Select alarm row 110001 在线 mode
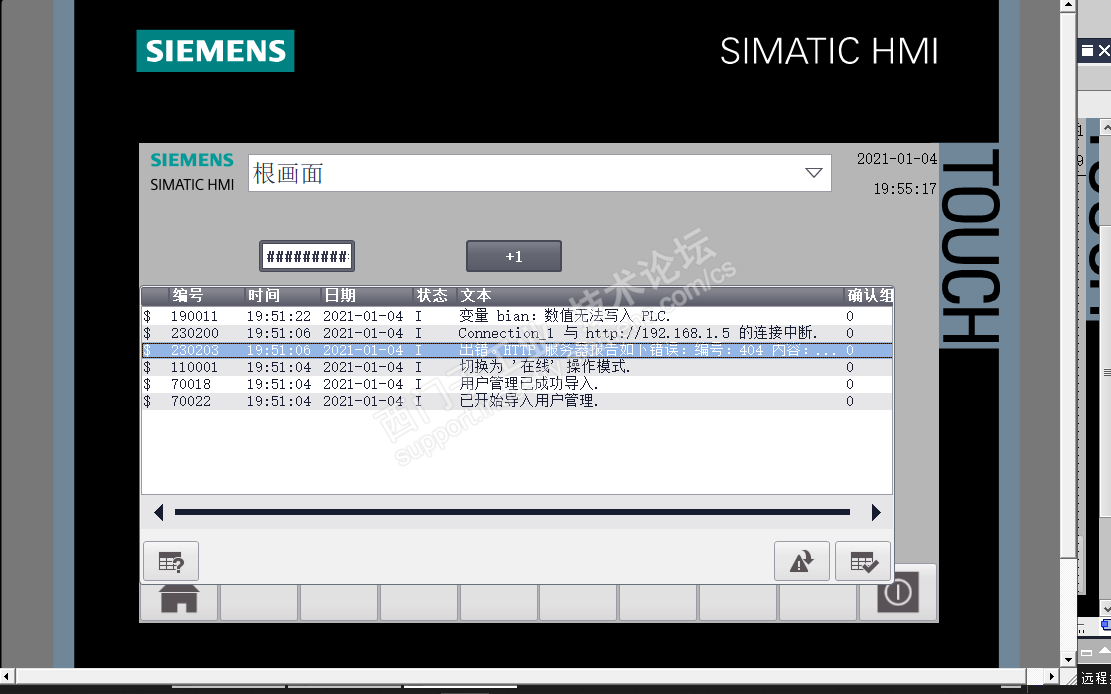1111x694 pixels. [517, 367]
